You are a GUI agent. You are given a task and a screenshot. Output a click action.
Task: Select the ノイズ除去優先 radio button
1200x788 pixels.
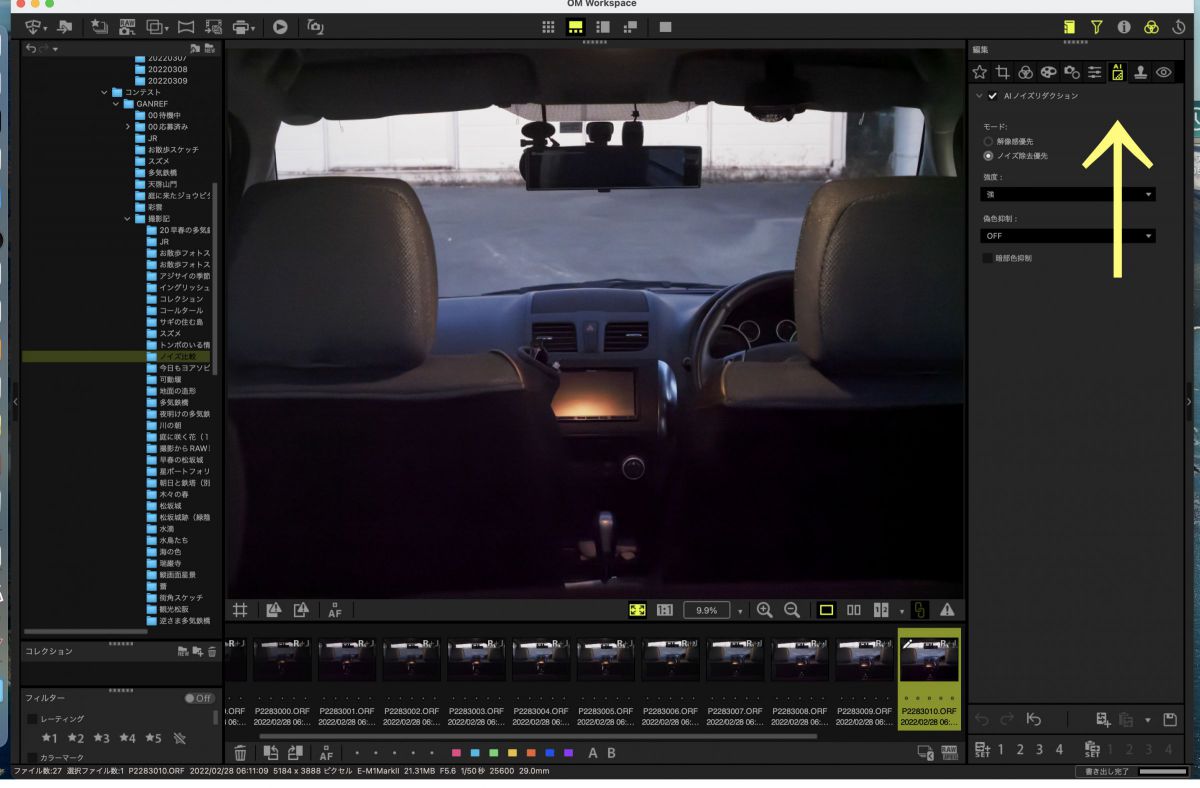988,156
